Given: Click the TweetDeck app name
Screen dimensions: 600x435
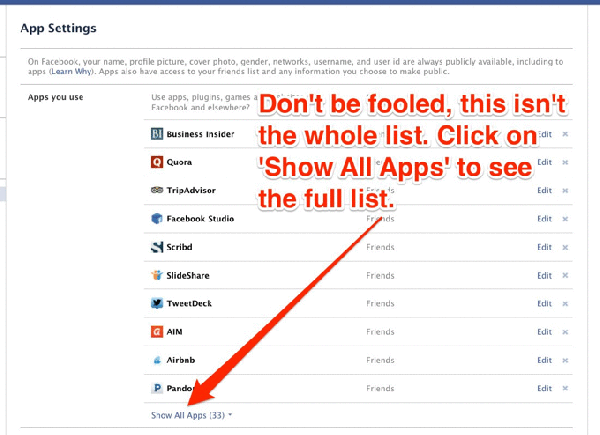Looking at the screenshot, I should point(189,304).
